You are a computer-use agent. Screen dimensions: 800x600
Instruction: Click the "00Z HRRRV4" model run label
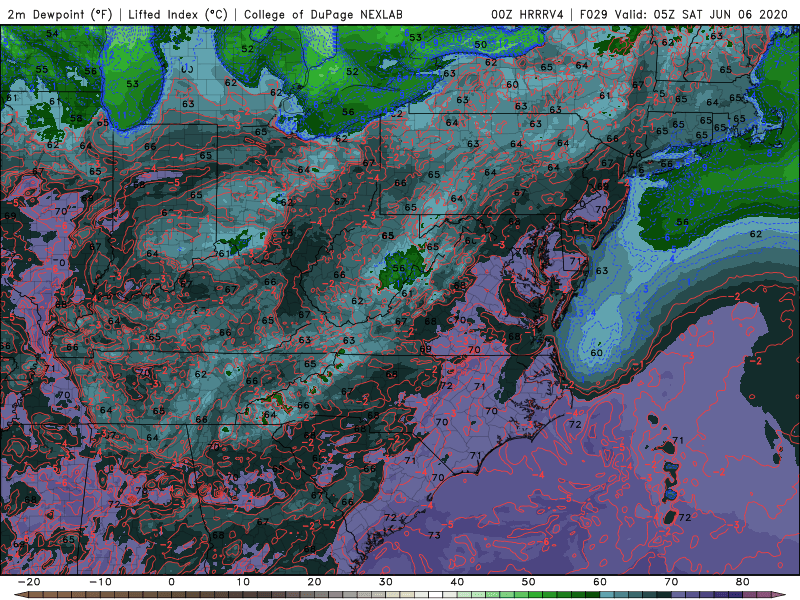click(527, 15)
